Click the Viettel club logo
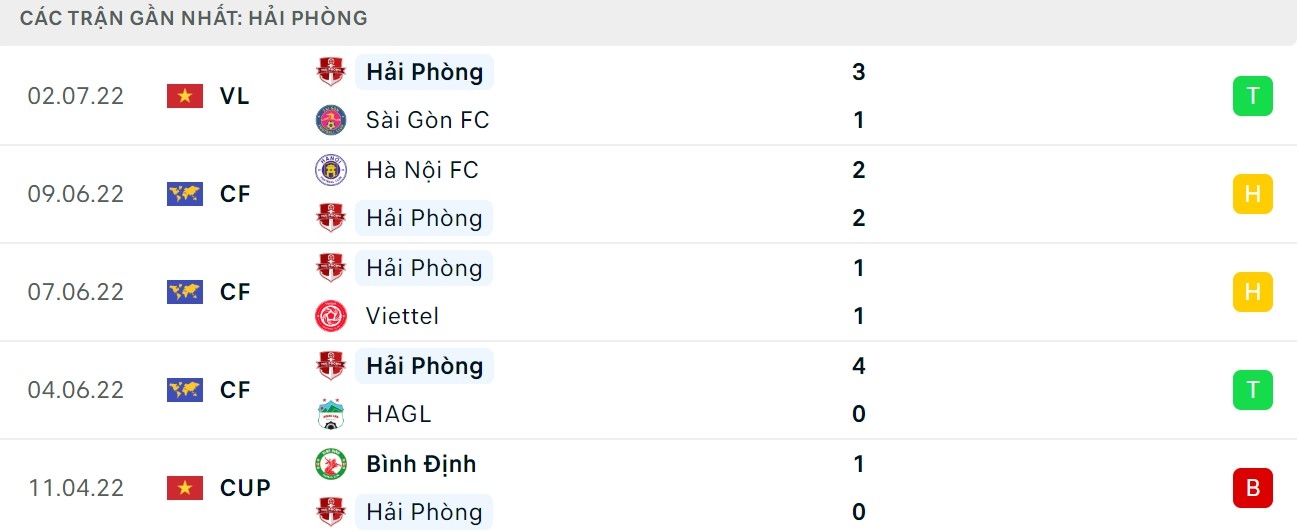 330,316
